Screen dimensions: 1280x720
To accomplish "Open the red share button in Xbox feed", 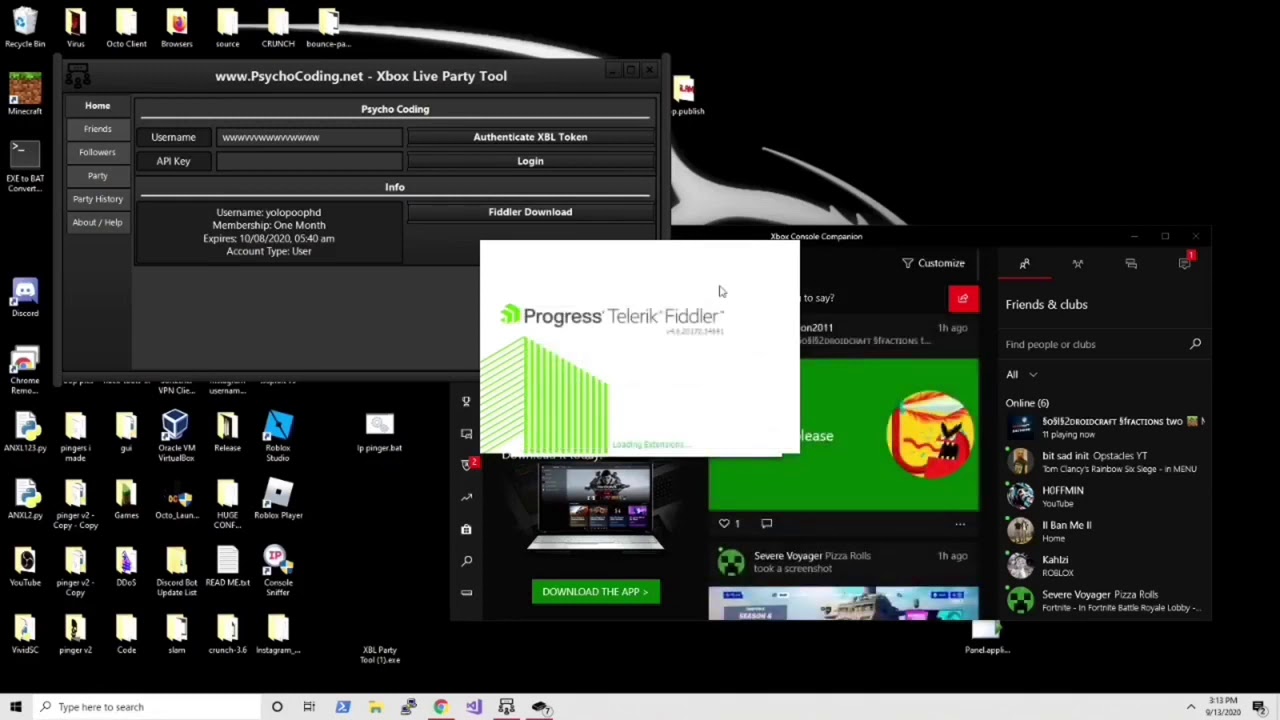I will pyautogui.click(x=963, y=298).
